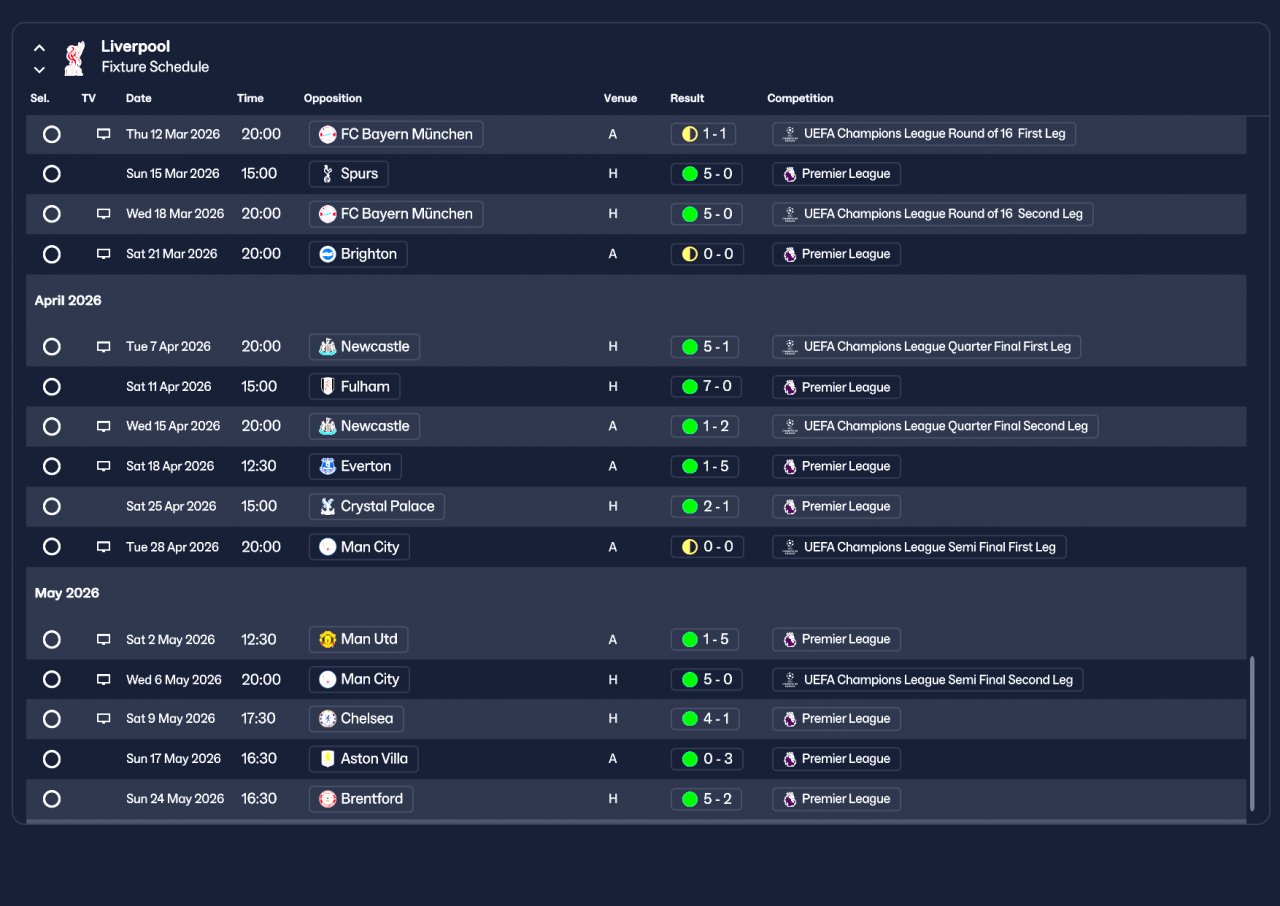View the 7 - 0 result against Fulham
This screenshot has width=1280, height=906.
[707, 387]
